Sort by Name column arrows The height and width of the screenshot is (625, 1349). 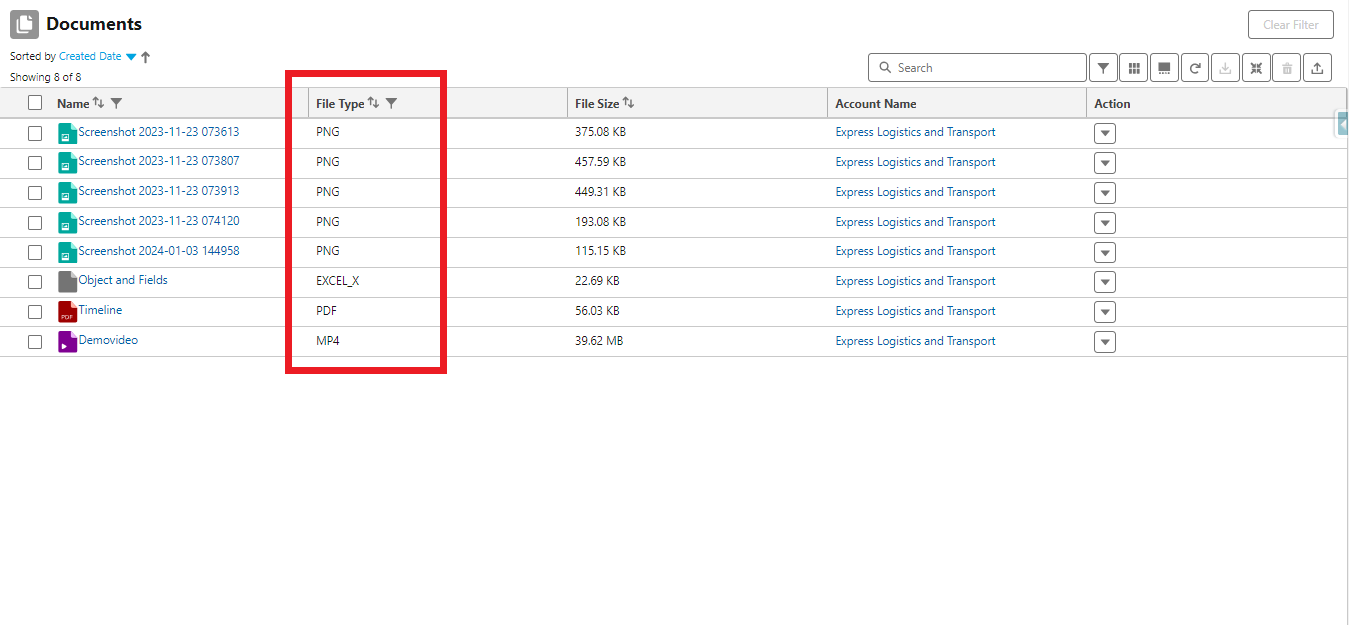[x=98, y=103]
